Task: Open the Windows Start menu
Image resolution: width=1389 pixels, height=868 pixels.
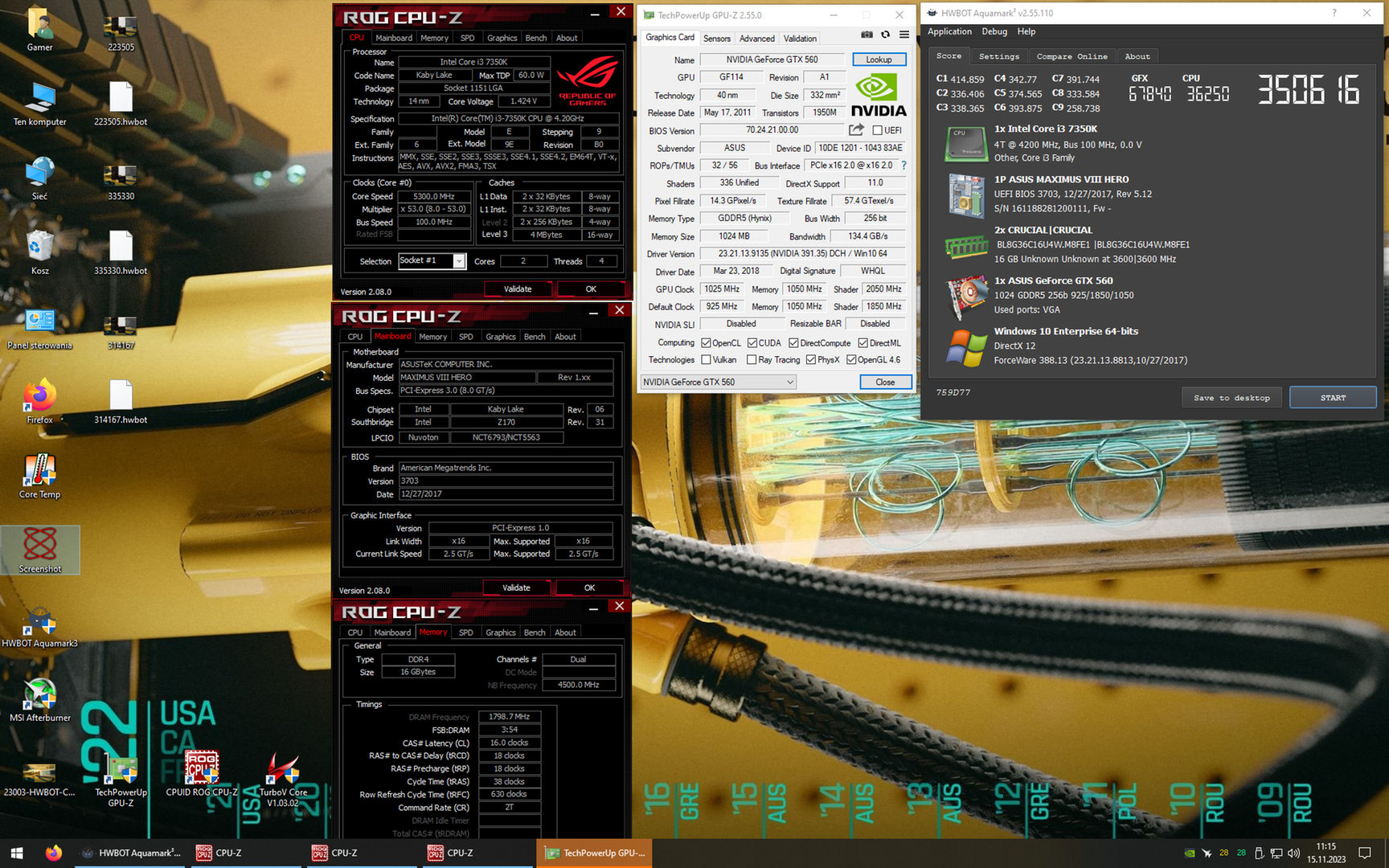Action: tap(17, 853)
